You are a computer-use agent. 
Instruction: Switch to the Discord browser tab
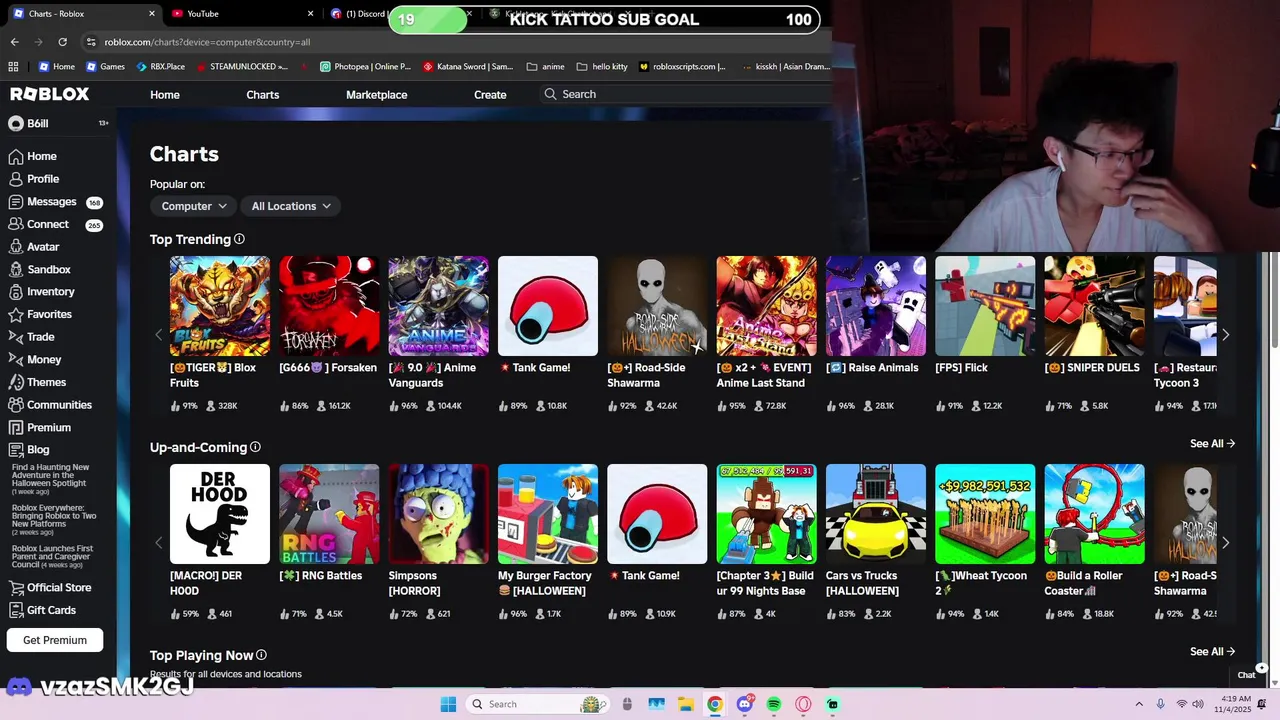[360, 14]
